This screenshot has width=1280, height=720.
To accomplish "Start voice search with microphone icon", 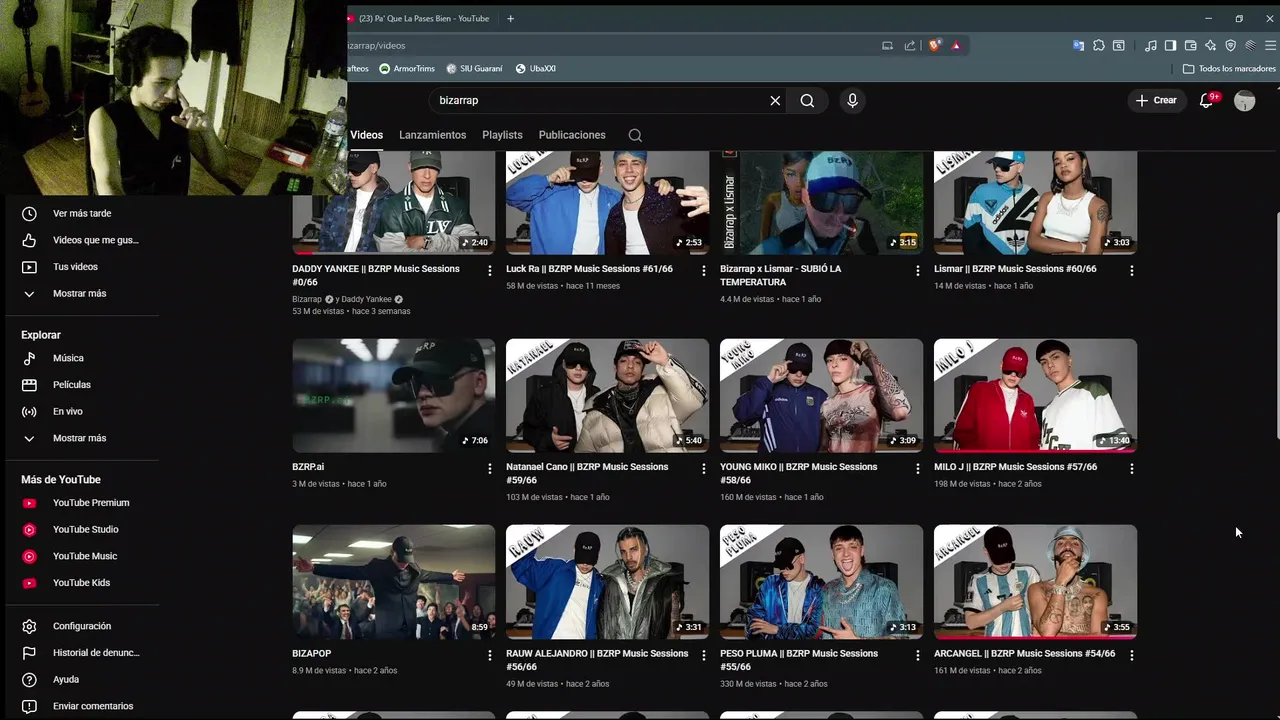I will [x=852, y=100].
